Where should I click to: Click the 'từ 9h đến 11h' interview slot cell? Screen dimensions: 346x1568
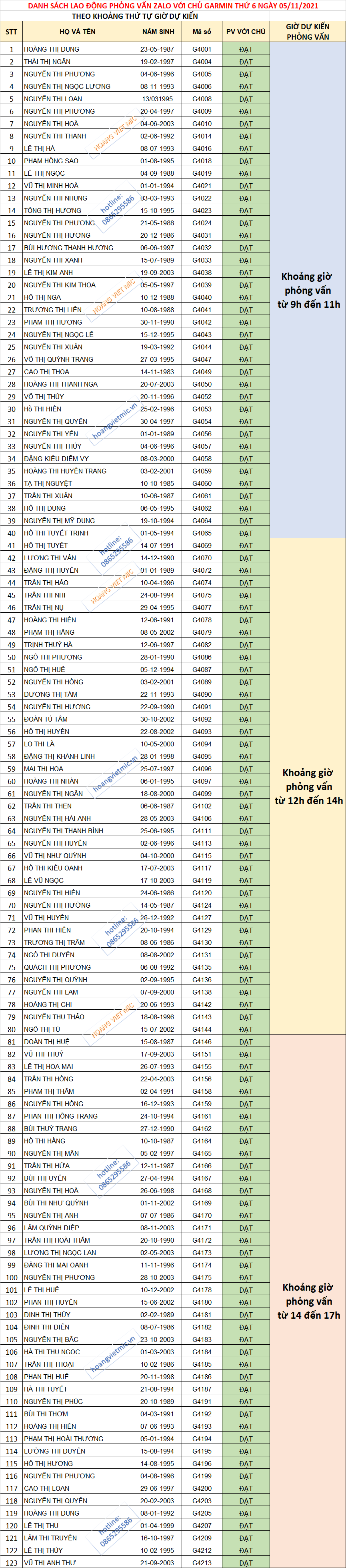(308, 290)
